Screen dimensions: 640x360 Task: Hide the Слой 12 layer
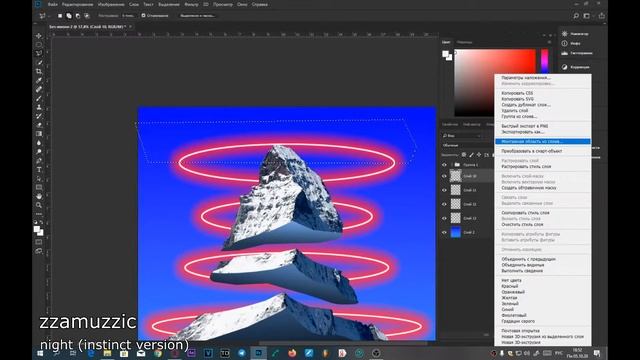tap(444, 204)
